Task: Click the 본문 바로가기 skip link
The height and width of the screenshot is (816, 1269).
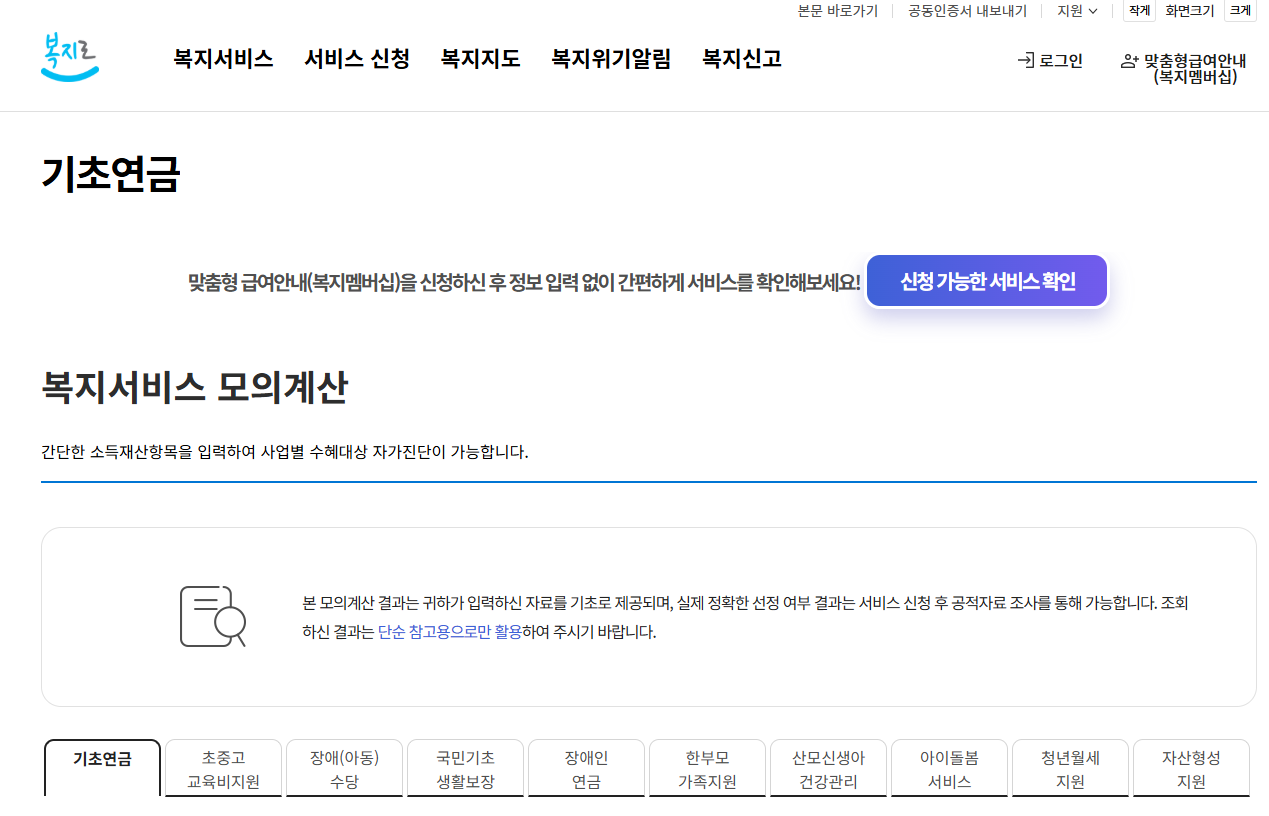Action: point(837,11)
